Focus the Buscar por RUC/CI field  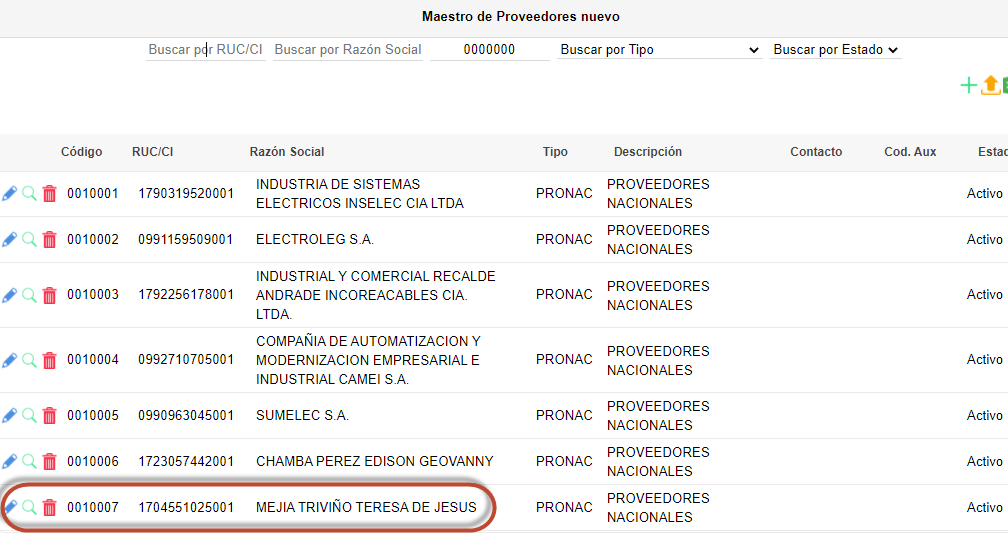click(x=205, y=50)
